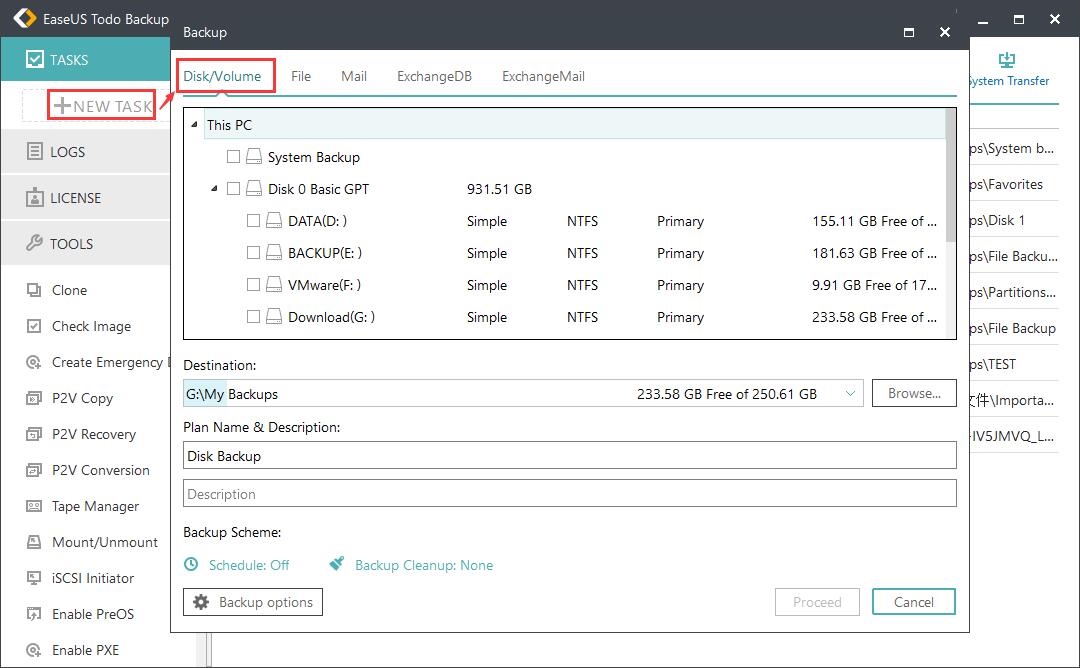1080x668 pixels.
Task: Click the iSCSI Initiator icon
Action: point(34,578)
